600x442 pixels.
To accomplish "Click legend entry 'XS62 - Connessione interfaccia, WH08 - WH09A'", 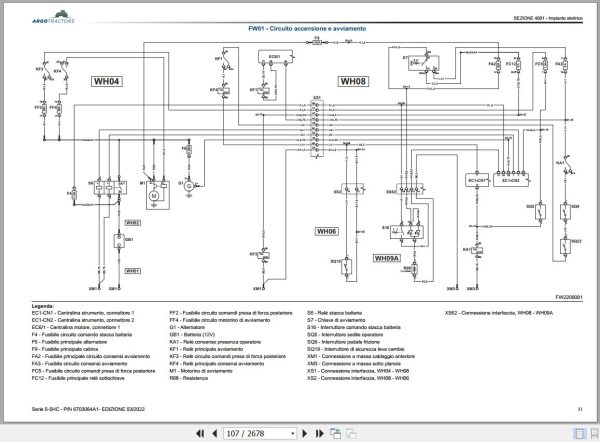I will [499, 313].
